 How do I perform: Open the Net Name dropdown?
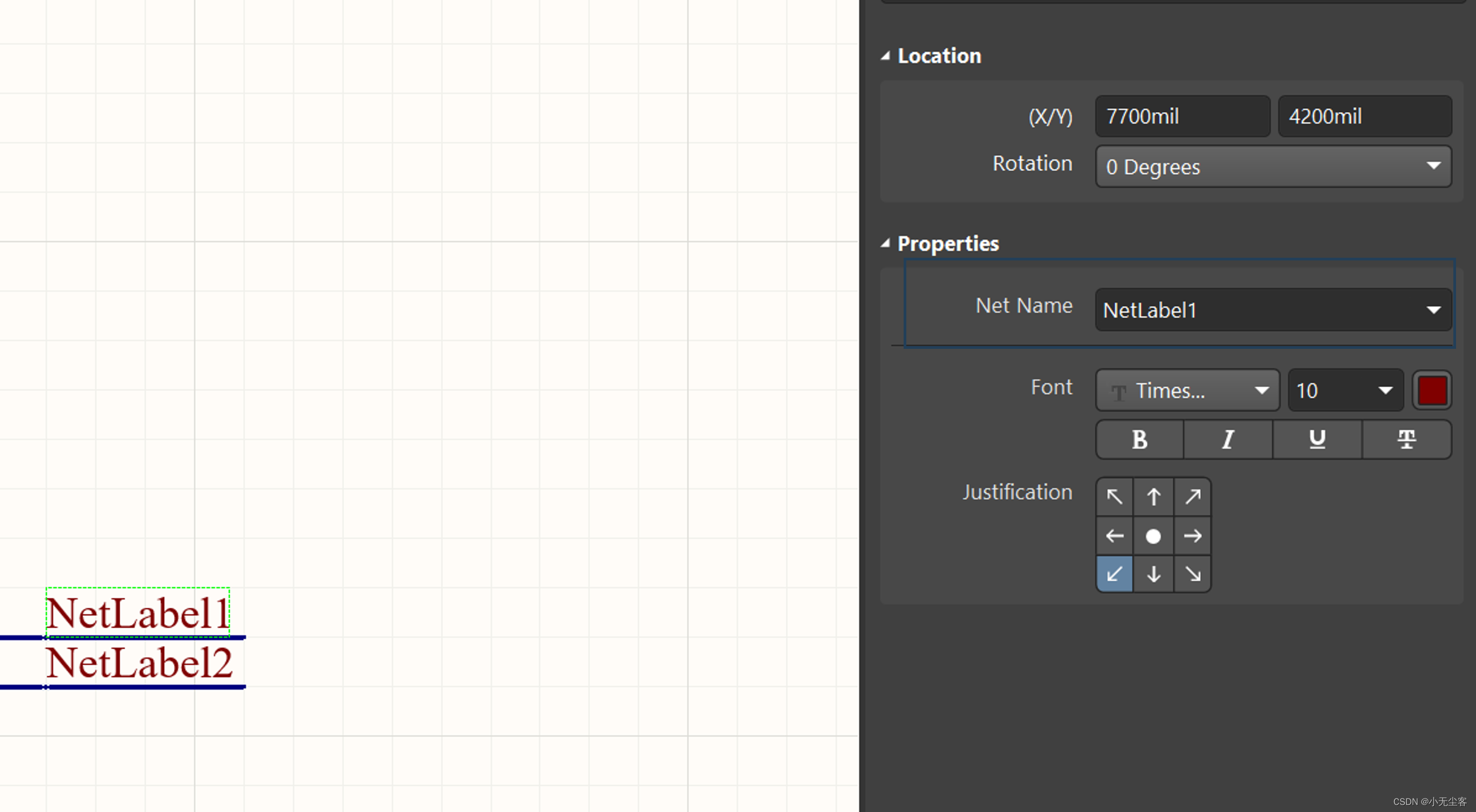[x=1433, y=311]
